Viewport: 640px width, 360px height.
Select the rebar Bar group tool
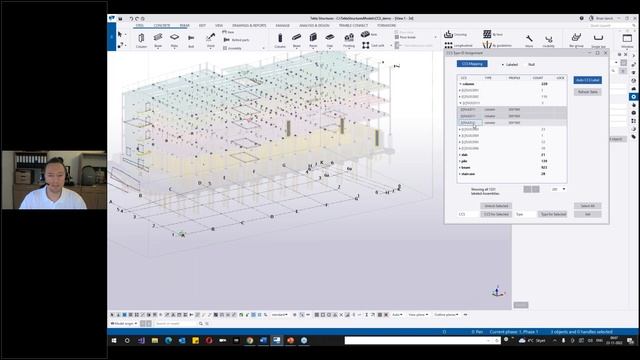tap(576, 40)
